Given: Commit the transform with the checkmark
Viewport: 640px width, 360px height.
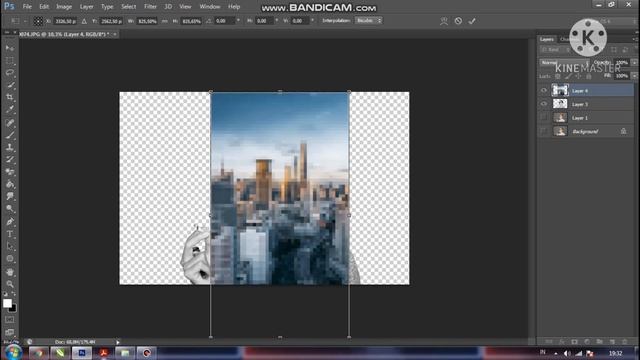Looking at the screenshot, I should [472, 21].
